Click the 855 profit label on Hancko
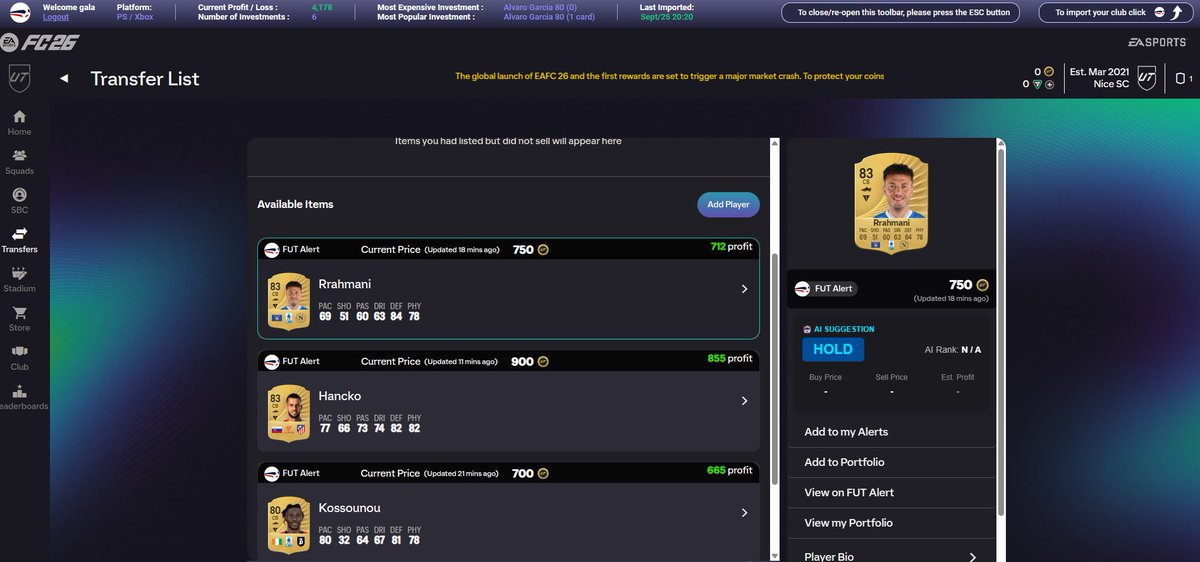 [730, 358]
